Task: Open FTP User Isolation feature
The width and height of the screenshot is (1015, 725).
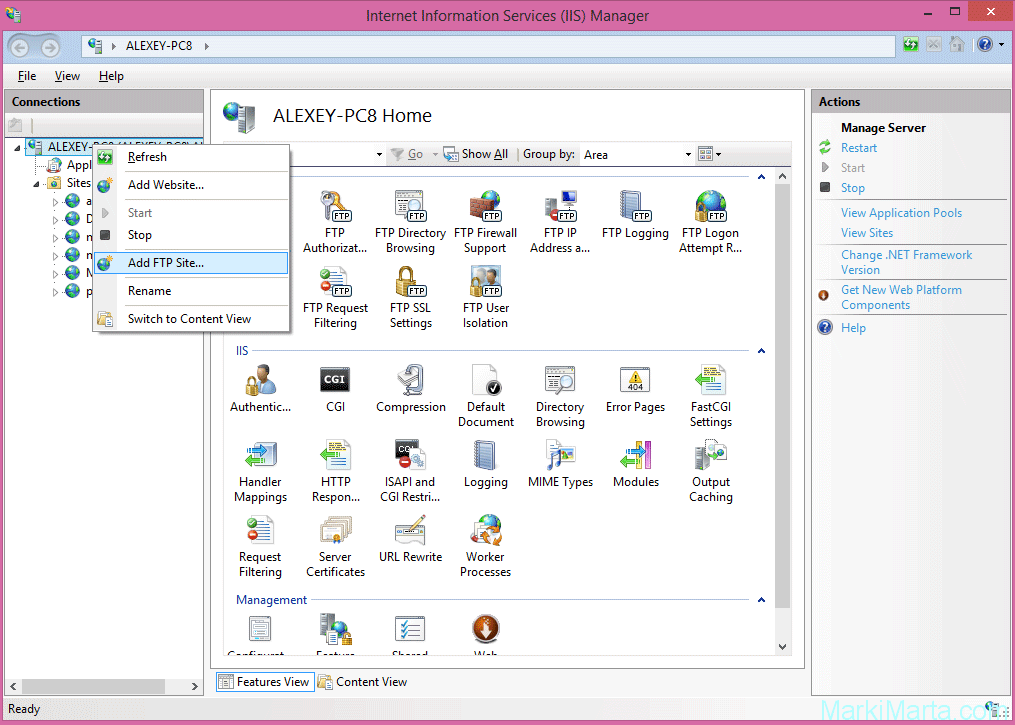Action: pyautogui.click(x=485, y=298)
